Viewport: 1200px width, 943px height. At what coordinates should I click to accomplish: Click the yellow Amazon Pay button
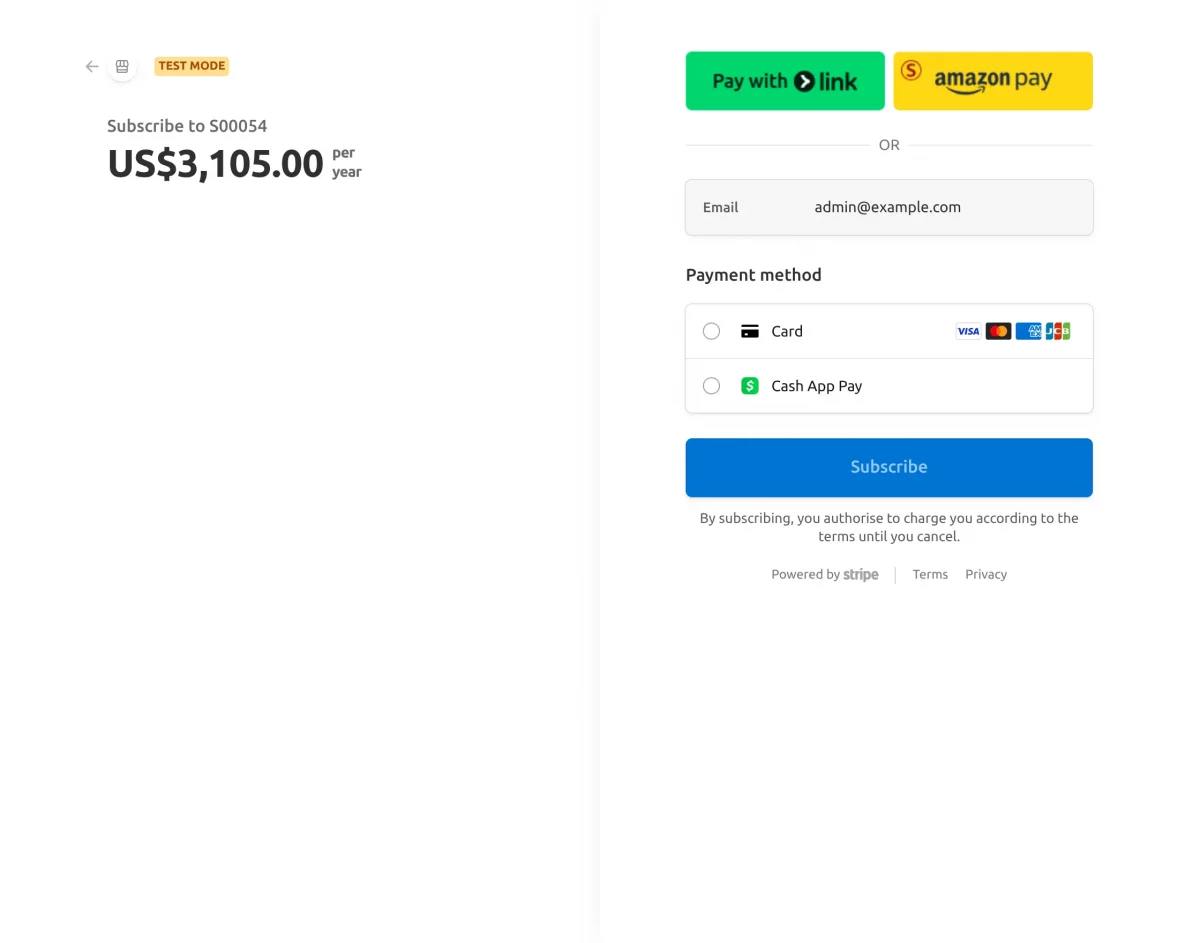tap(992, 80)
